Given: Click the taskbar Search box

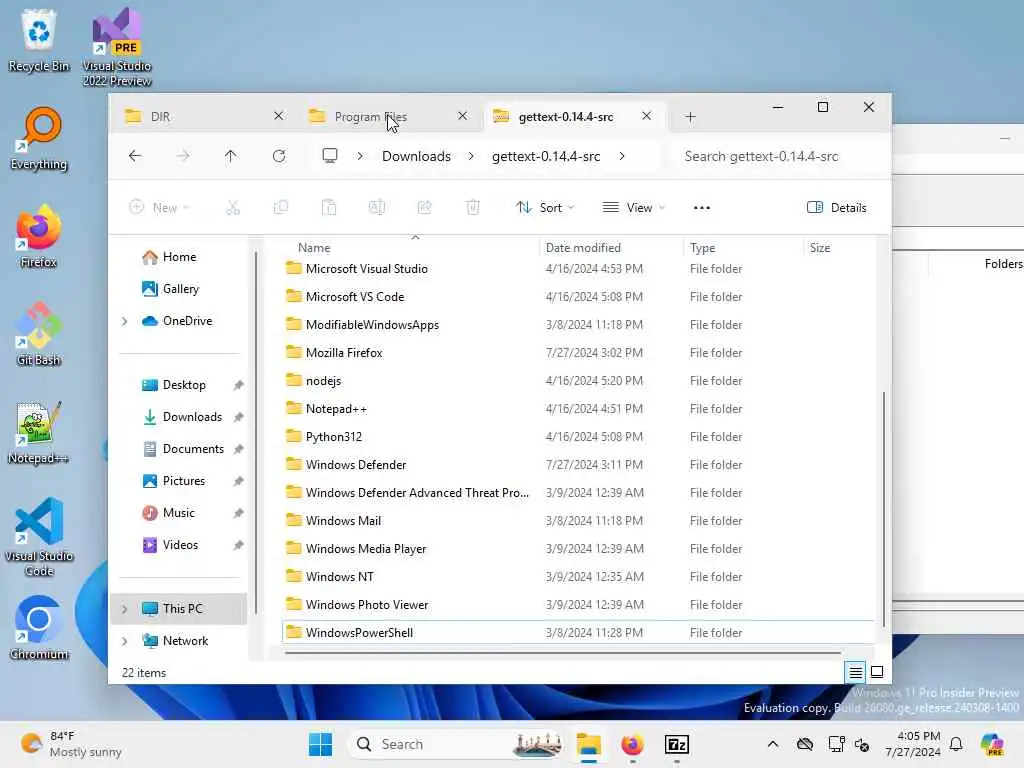Looking at the screenshot, I should pyautogui.click(x=455, y=744).
